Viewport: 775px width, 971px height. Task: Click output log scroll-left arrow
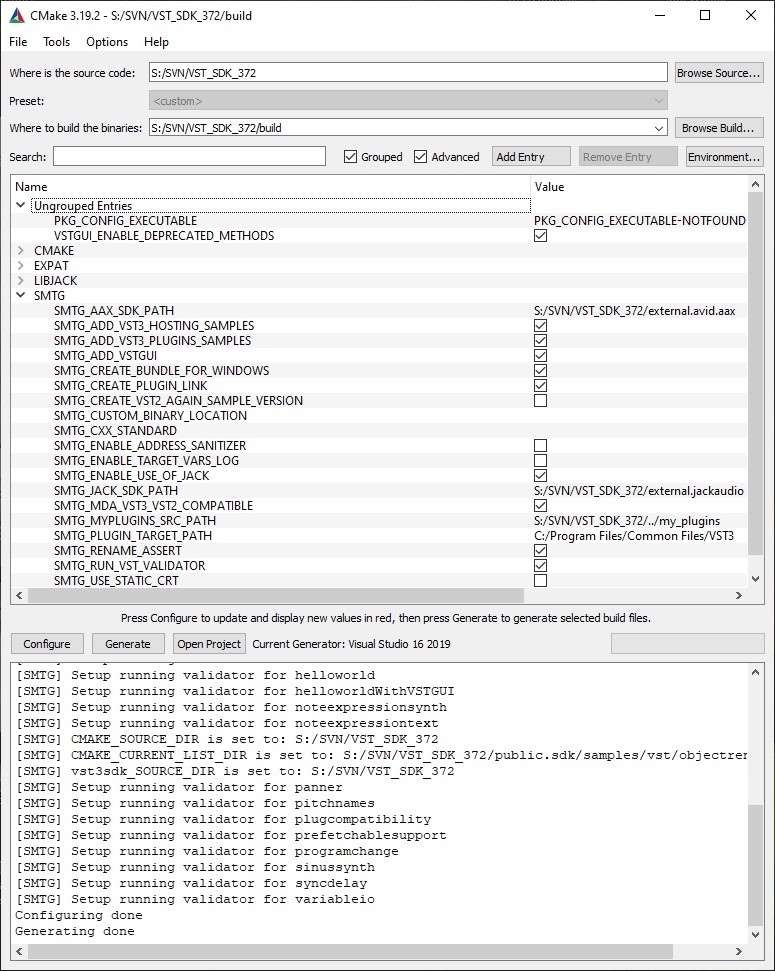(19, 951)
